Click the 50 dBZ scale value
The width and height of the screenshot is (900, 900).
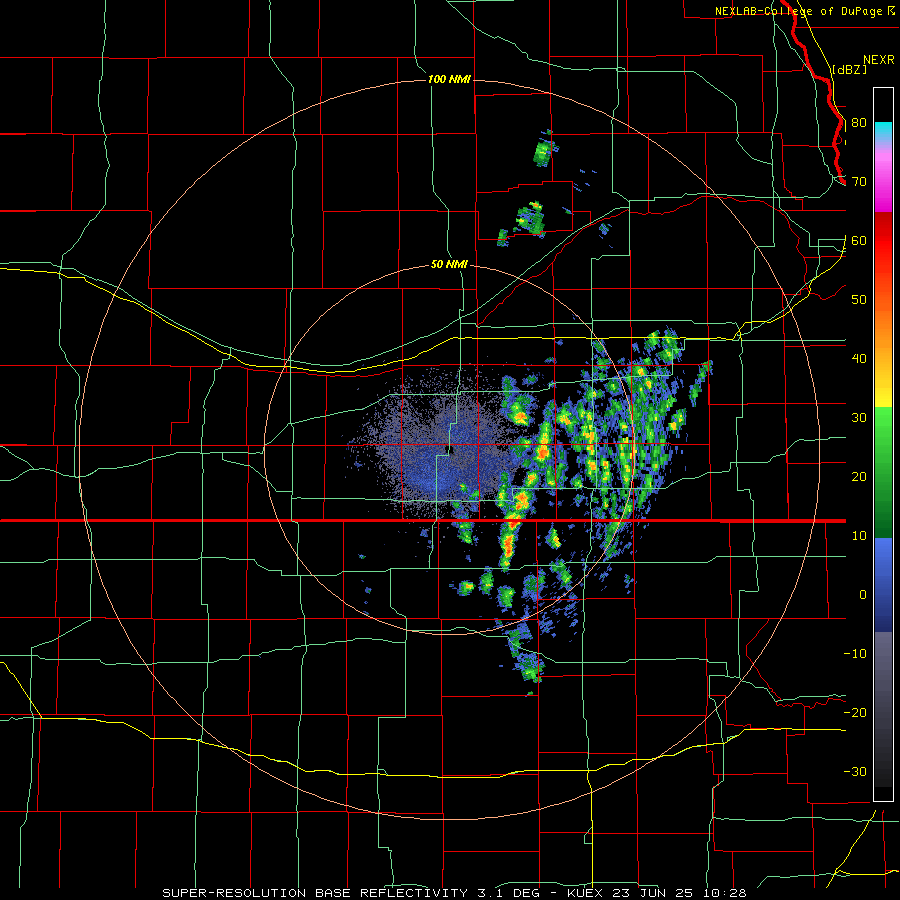click(859, 300)
